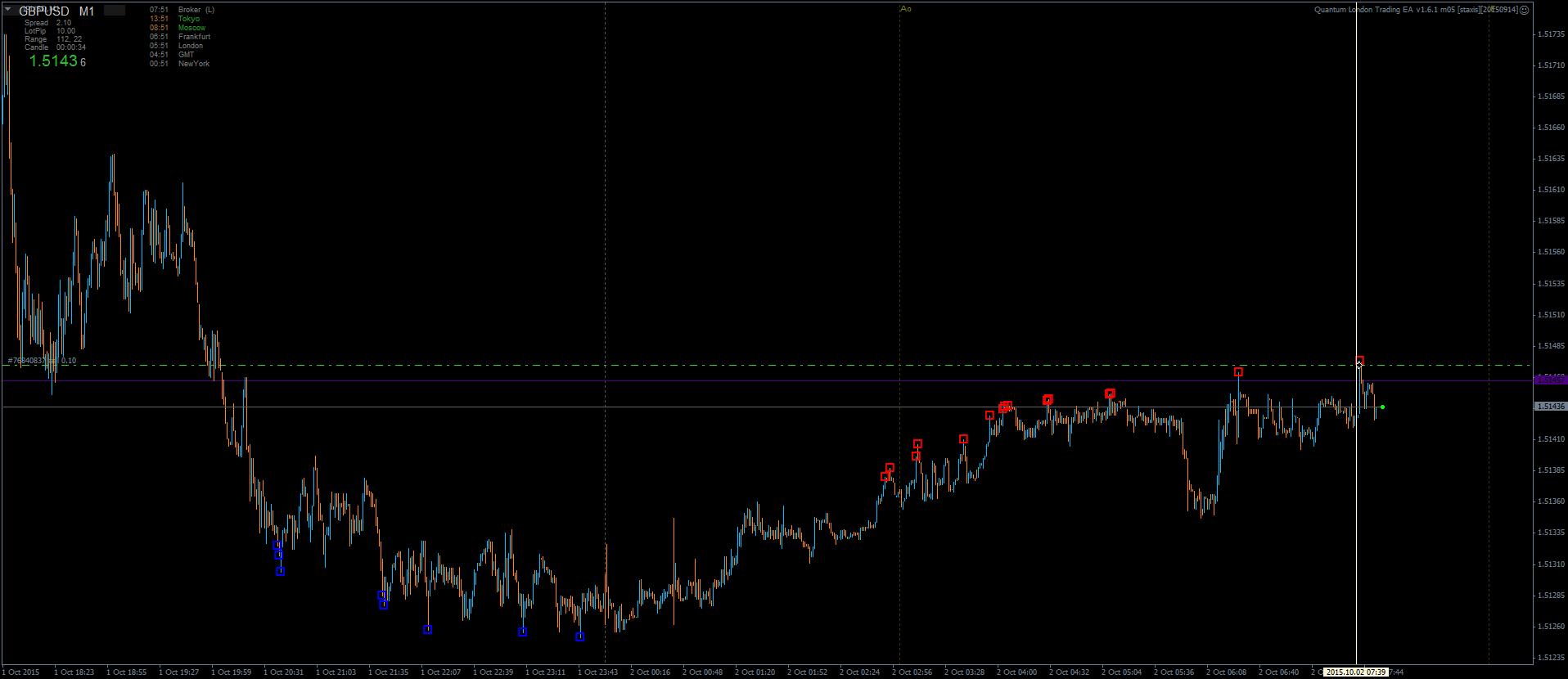This screenshot has width=1568, height=679.
Task: Click the London session label
Action: coord(191,46)
